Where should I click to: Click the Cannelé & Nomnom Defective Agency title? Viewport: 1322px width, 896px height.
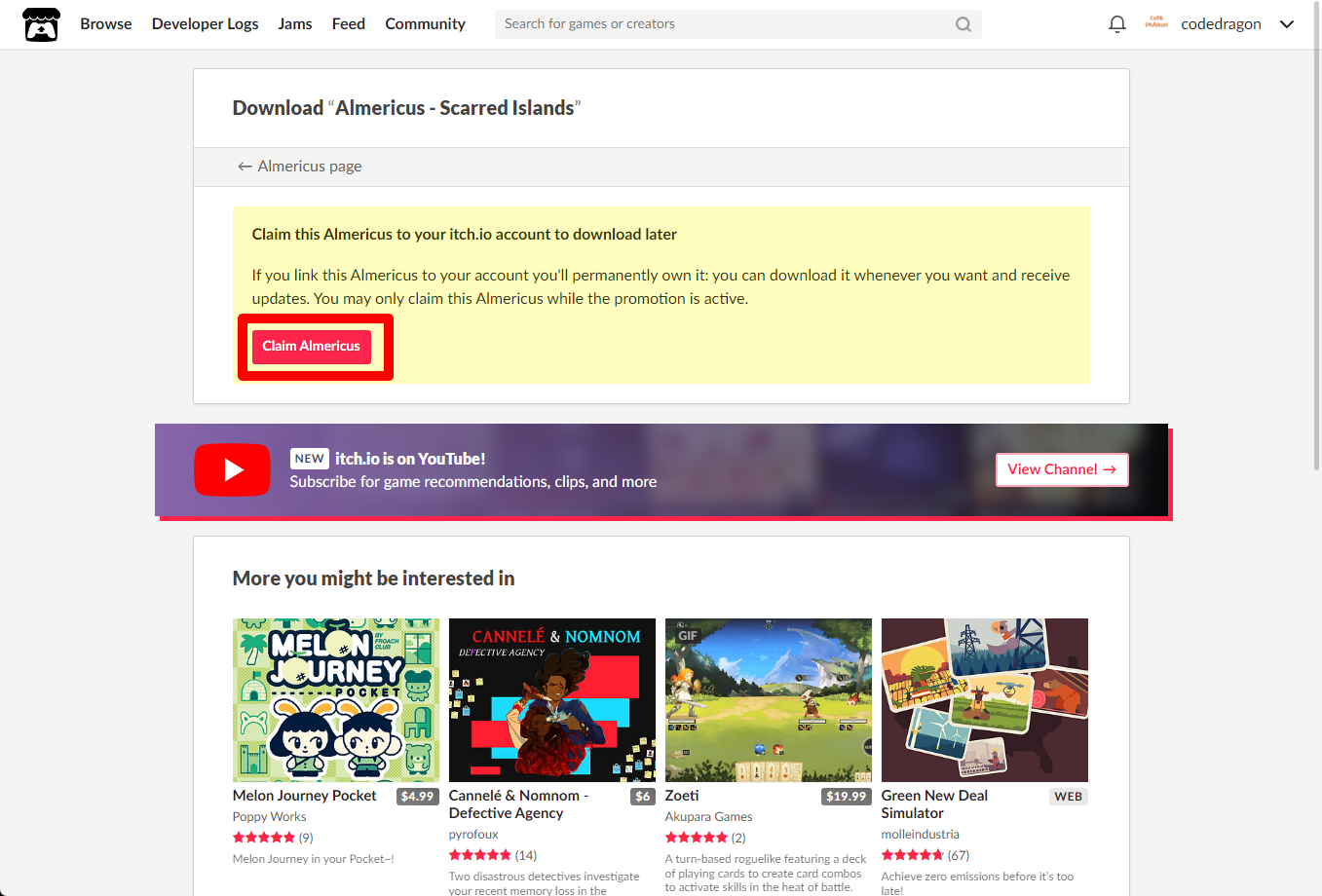(518, 804)
